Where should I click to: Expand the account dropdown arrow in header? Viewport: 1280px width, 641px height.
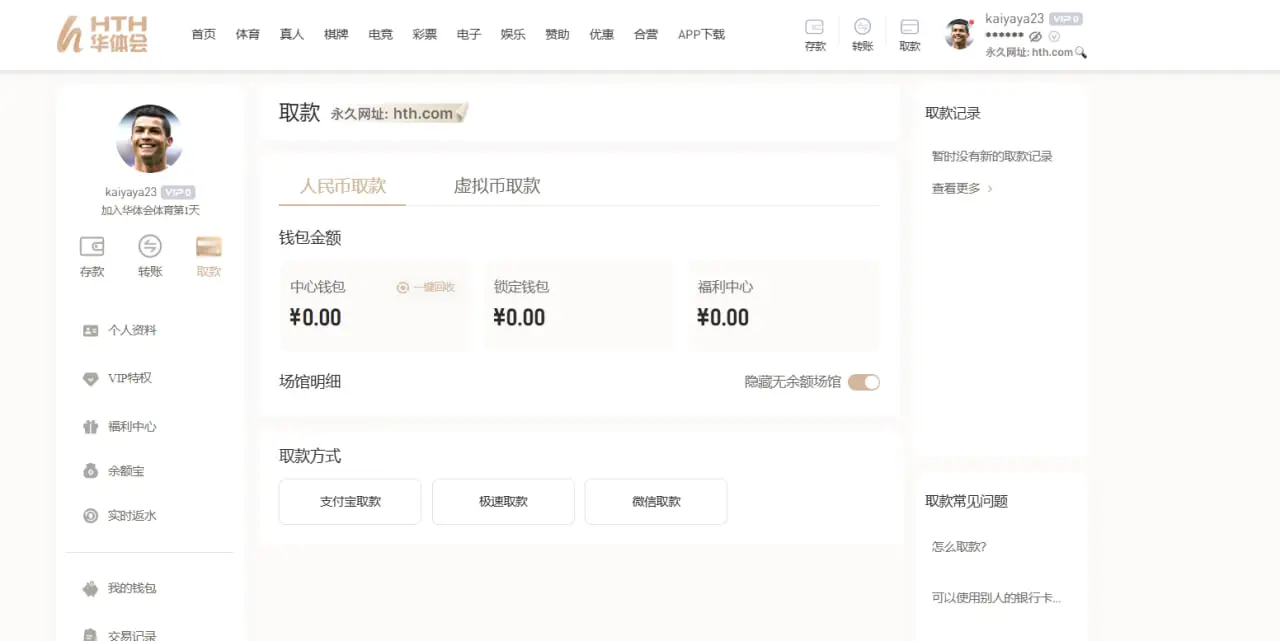coord(1054,36)
